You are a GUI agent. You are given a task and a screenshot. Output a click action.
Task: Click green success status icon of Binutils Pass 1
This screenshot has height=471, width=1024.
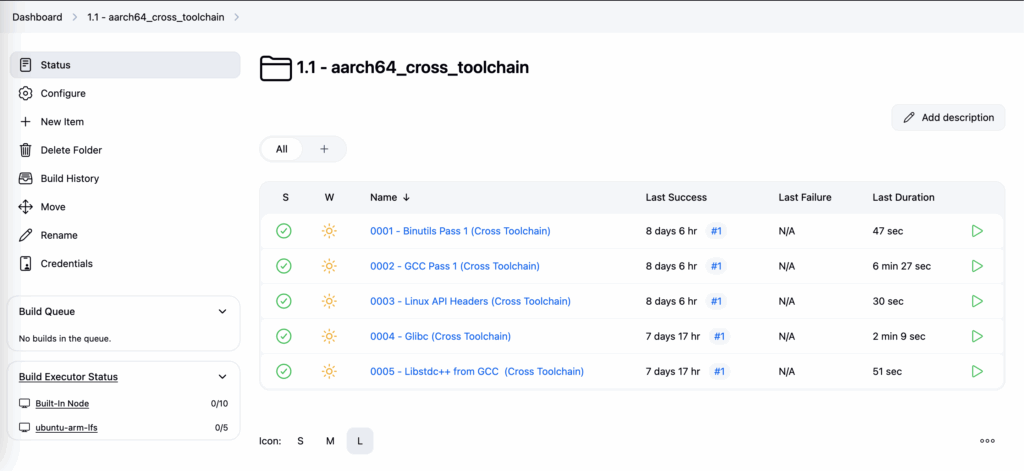283,231
